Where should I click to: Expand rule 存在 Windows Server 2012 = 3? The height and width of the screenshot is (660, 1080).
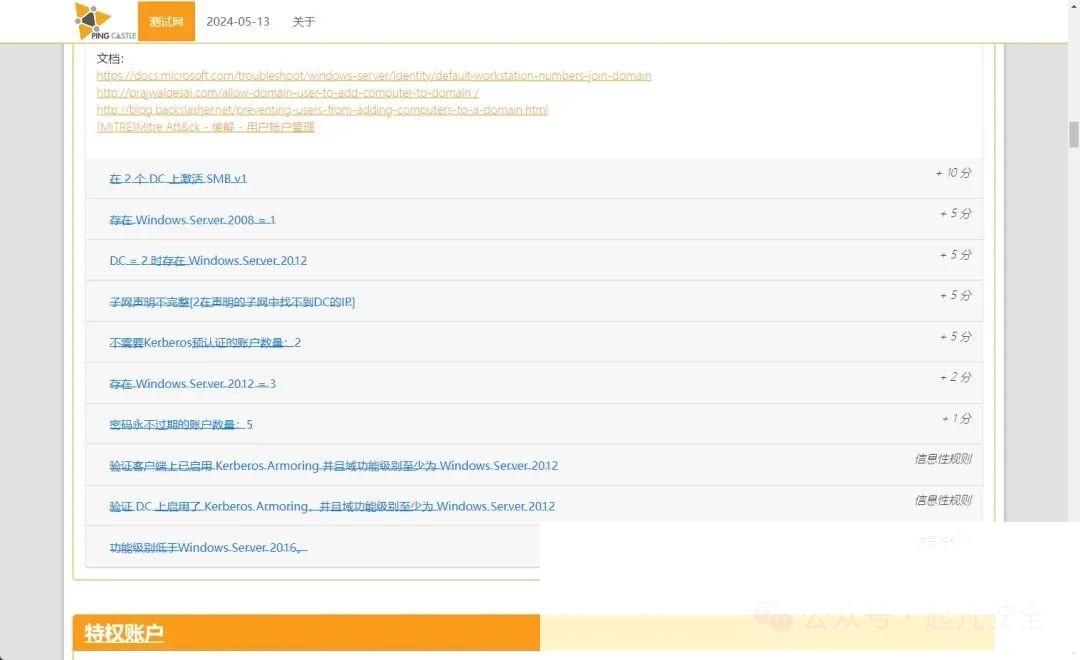[192, 384]
